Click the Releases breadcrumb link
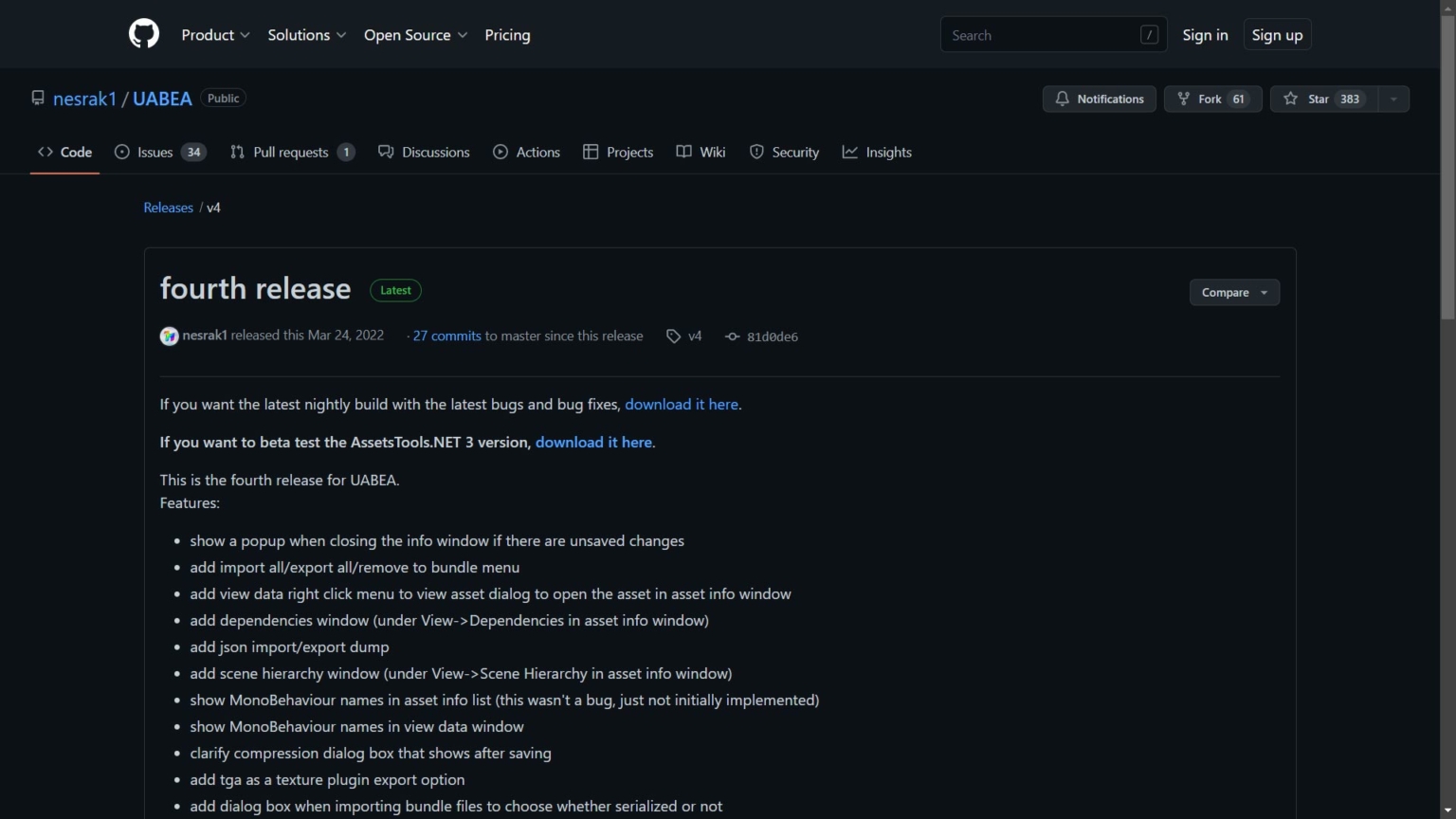This screenshot has height=819, width=1456. [168, 208]
